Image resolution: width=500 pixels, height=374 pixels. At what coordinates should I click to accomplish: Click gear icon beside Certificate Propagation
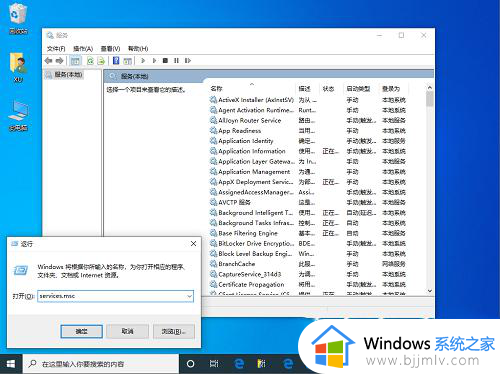(213, 284)
